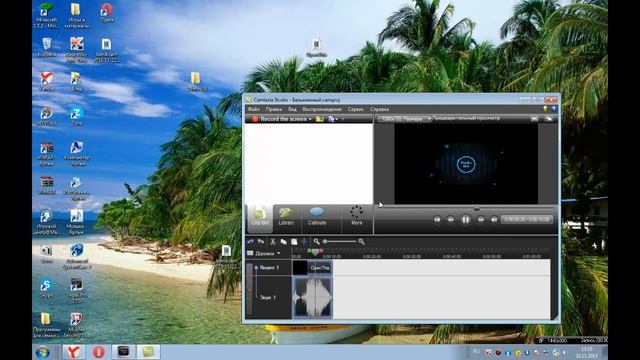Open the Дорожки tracks dropdown
Viewport: 640px width, 360px height.
264,253
